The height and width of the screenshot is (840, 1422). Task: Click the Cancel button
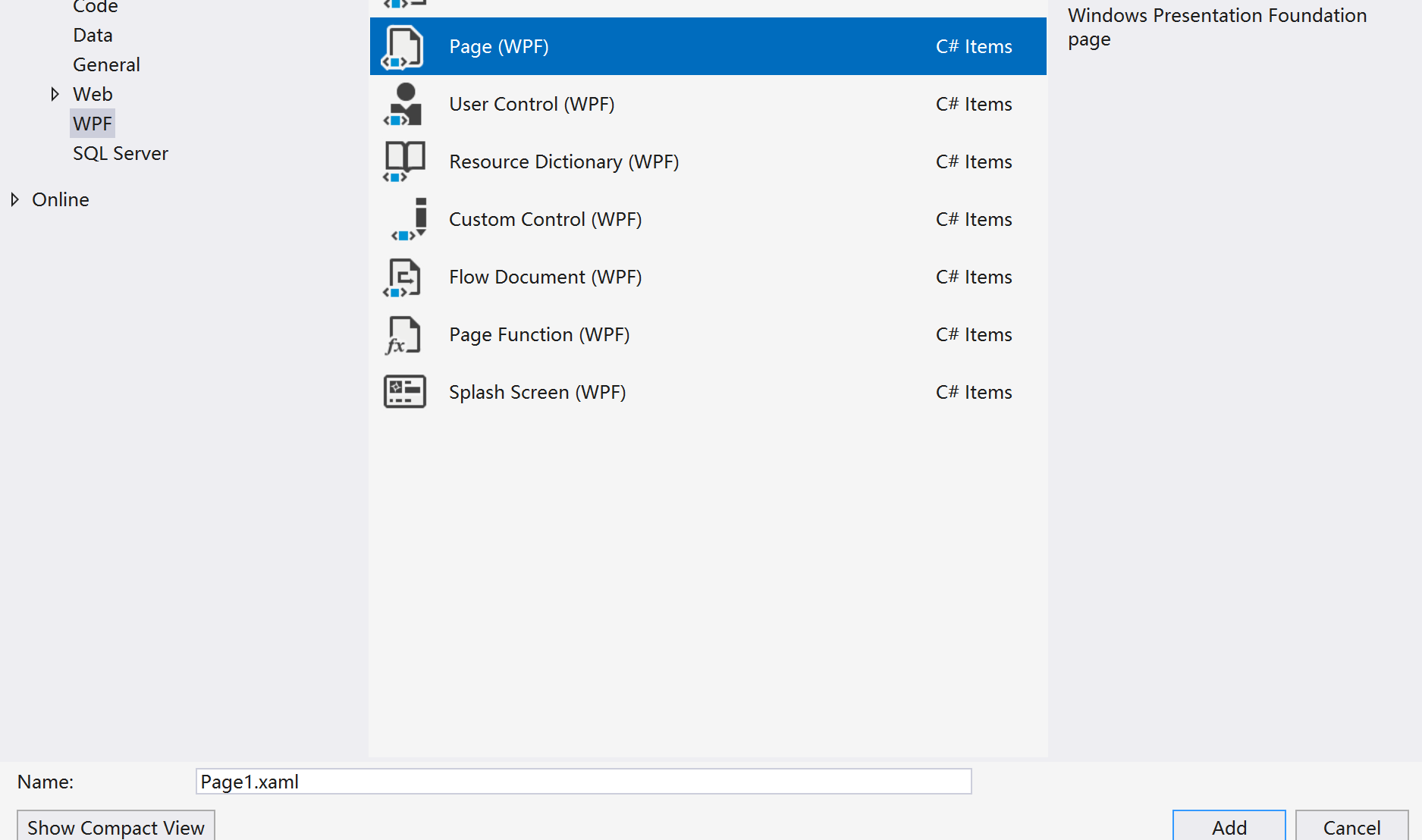point(1351,826)
